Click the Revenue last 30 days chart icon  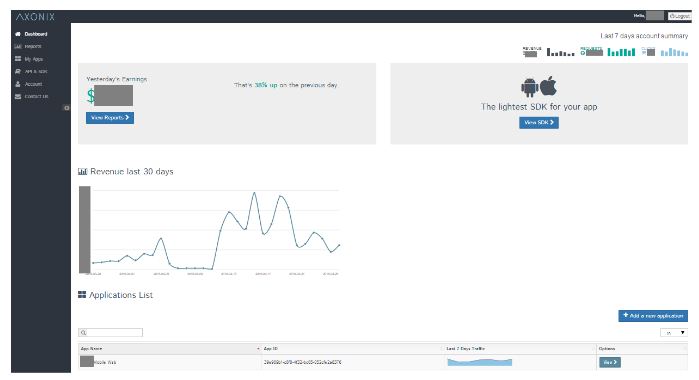coord(82,172)
